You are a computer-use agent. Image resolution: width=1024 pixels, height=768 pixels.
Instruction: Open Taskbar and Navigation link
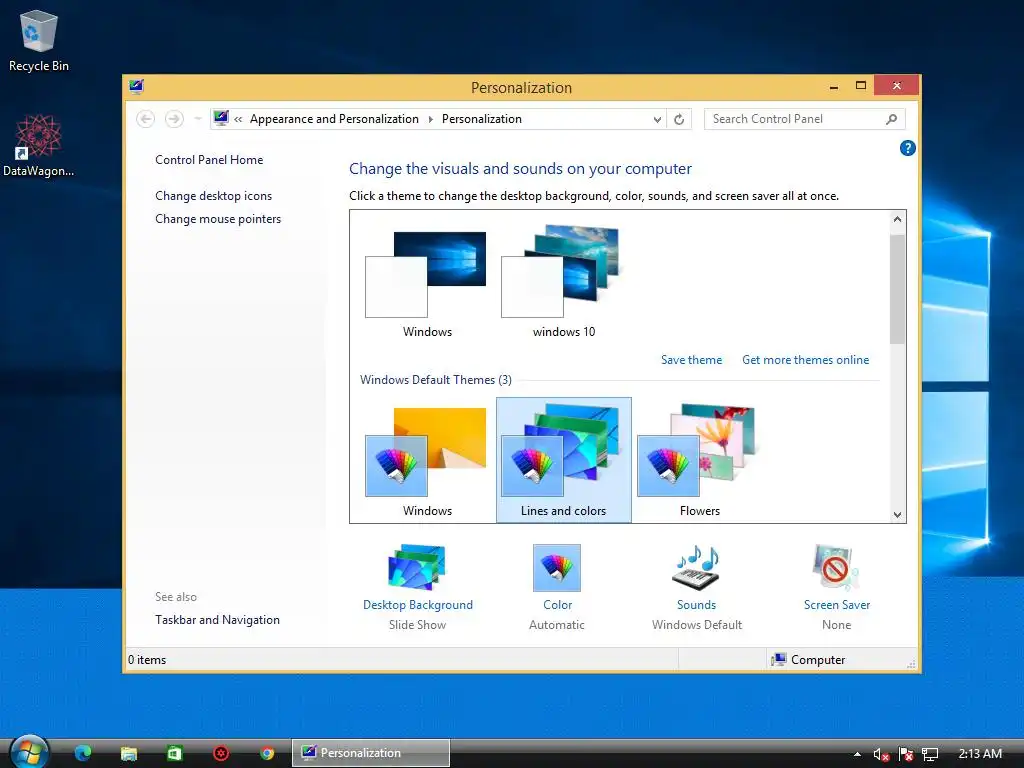pos(217,620)
